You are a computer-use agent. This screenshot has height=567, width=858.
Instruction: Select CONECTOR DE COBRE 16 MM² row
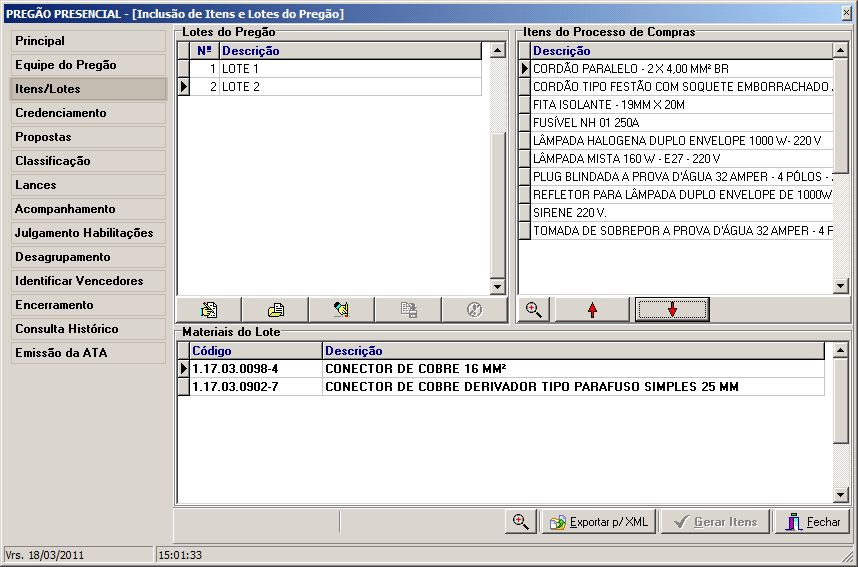[501, 369]
